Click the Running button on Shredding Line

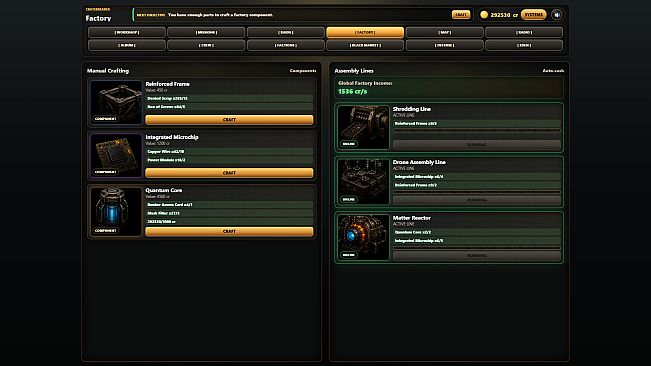(x=477, y=145)
